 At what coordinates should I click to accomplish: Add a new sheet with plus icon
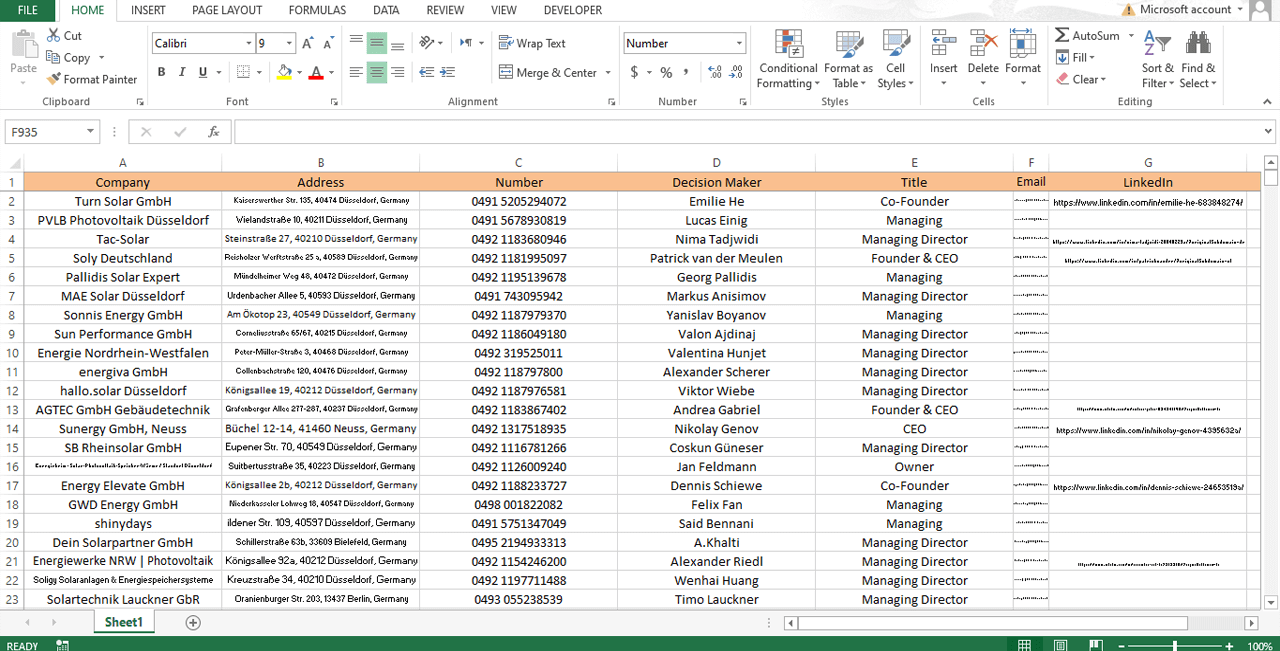(x=193, y=622)
